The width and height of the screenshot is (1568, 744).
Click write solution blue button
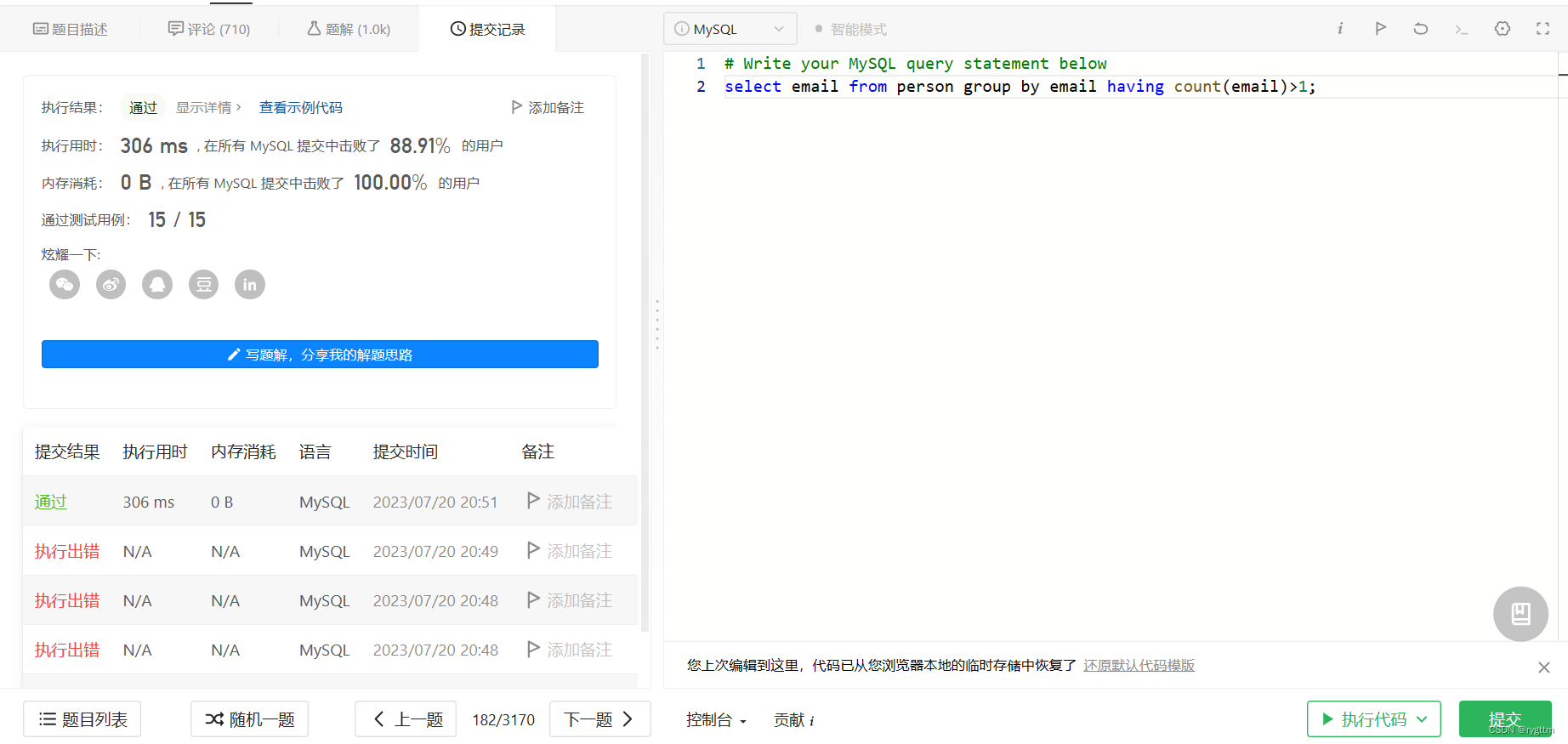tap(320, 355)
